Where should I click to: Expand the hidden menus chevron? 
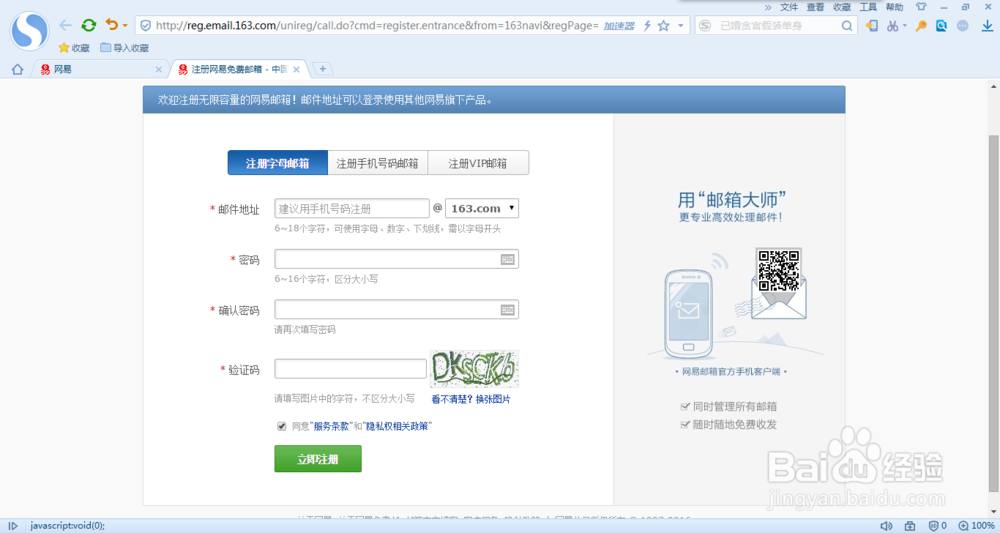[768, 7]
